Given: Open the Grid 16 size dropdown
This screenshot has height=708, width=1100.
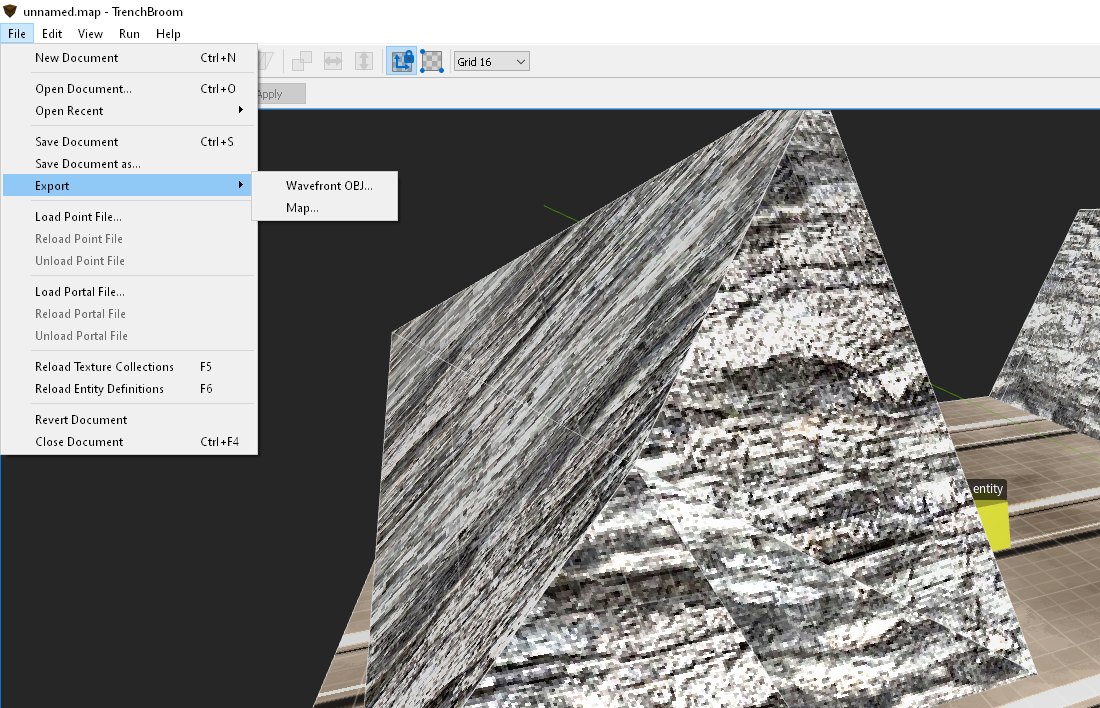Looking at the screenshot, I should pos(491,62).
